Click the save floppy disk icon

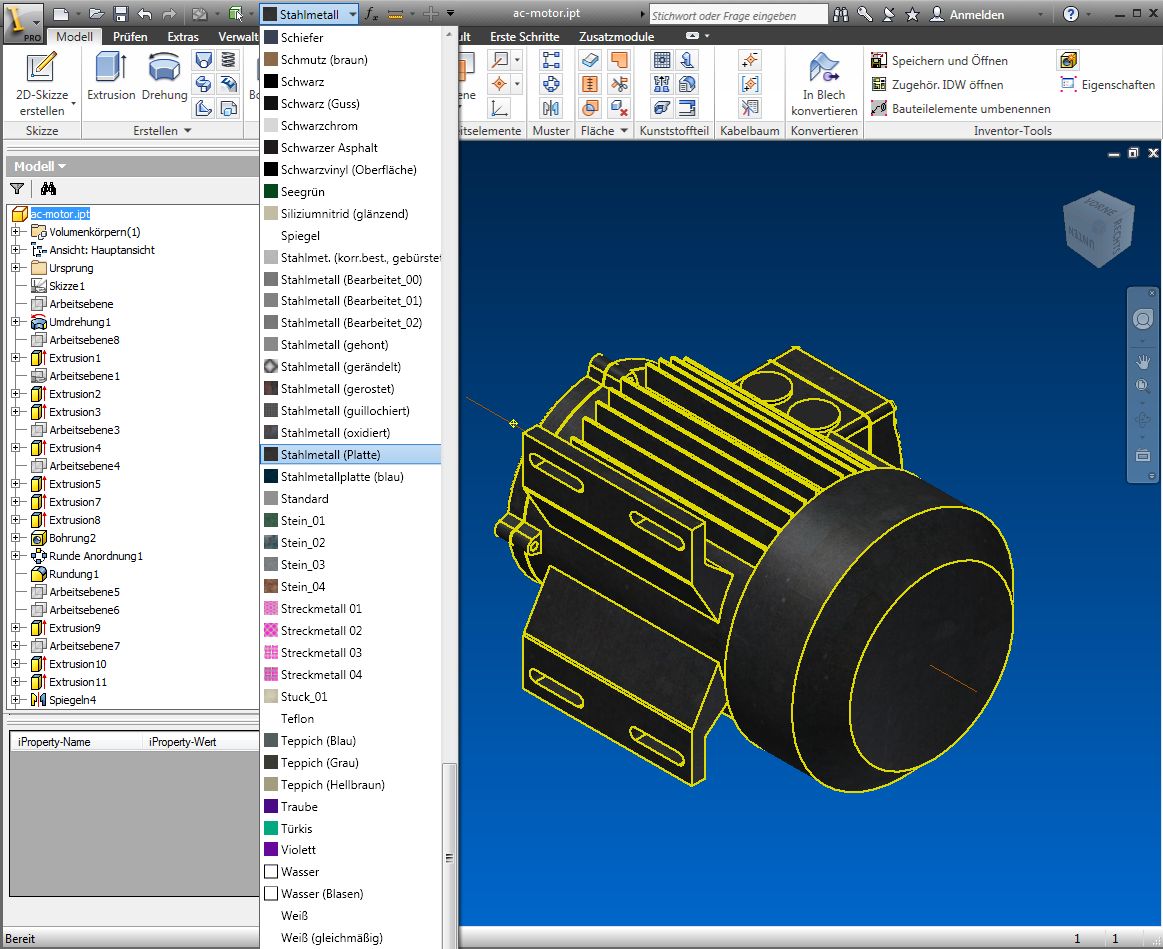[121, 14]
